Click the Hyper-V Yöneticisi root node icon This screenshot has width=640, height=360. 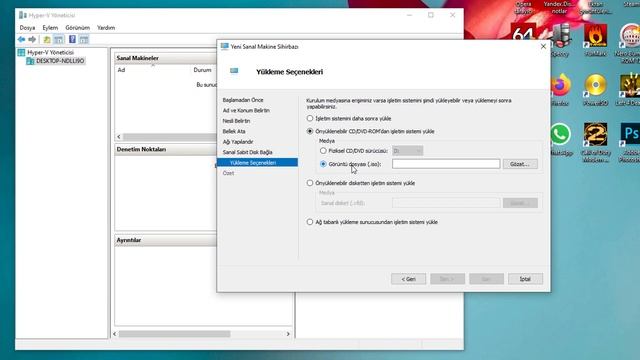click(21, 52)
